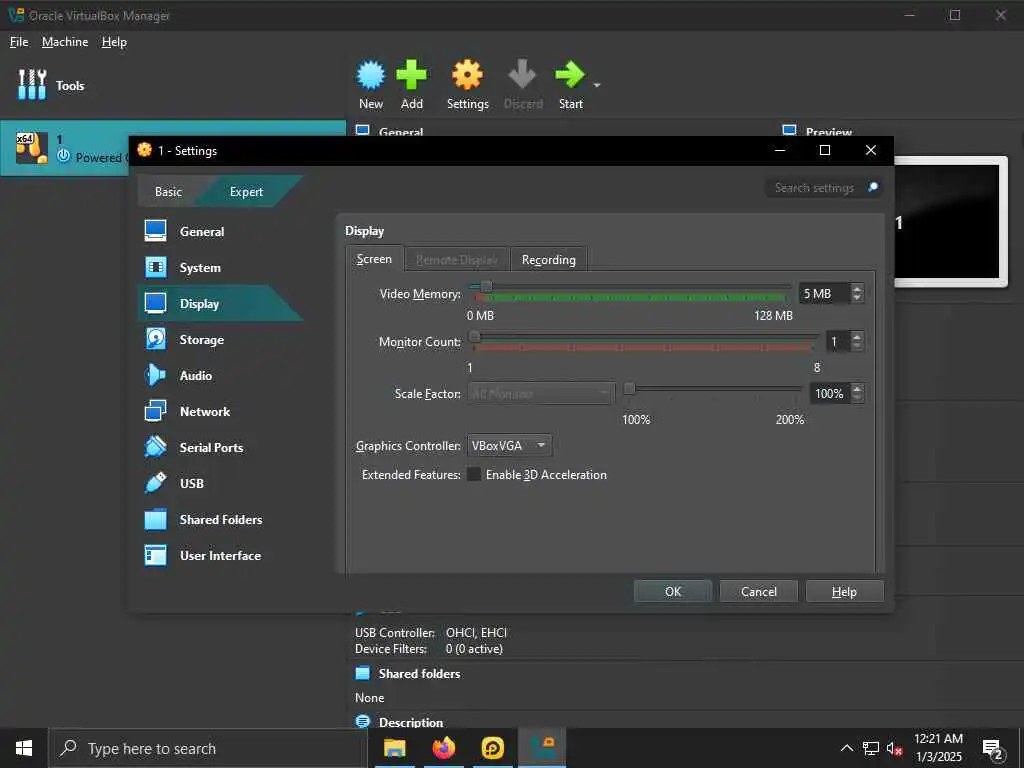Open the Start button dropdown arrow
Image resolution: width=1024 pixels, height=768 pixels.
click(x=596, y=85)
